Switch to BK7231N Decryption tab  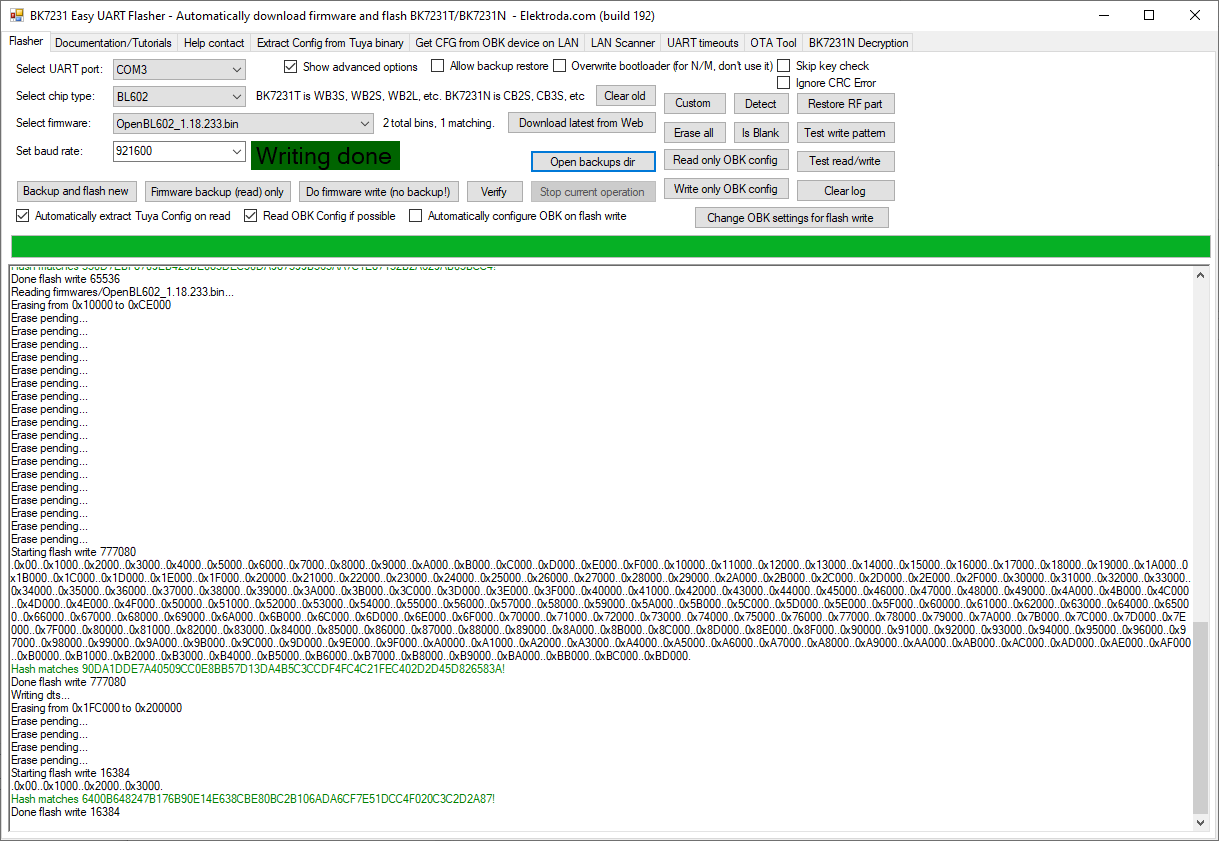pos(858,43)
